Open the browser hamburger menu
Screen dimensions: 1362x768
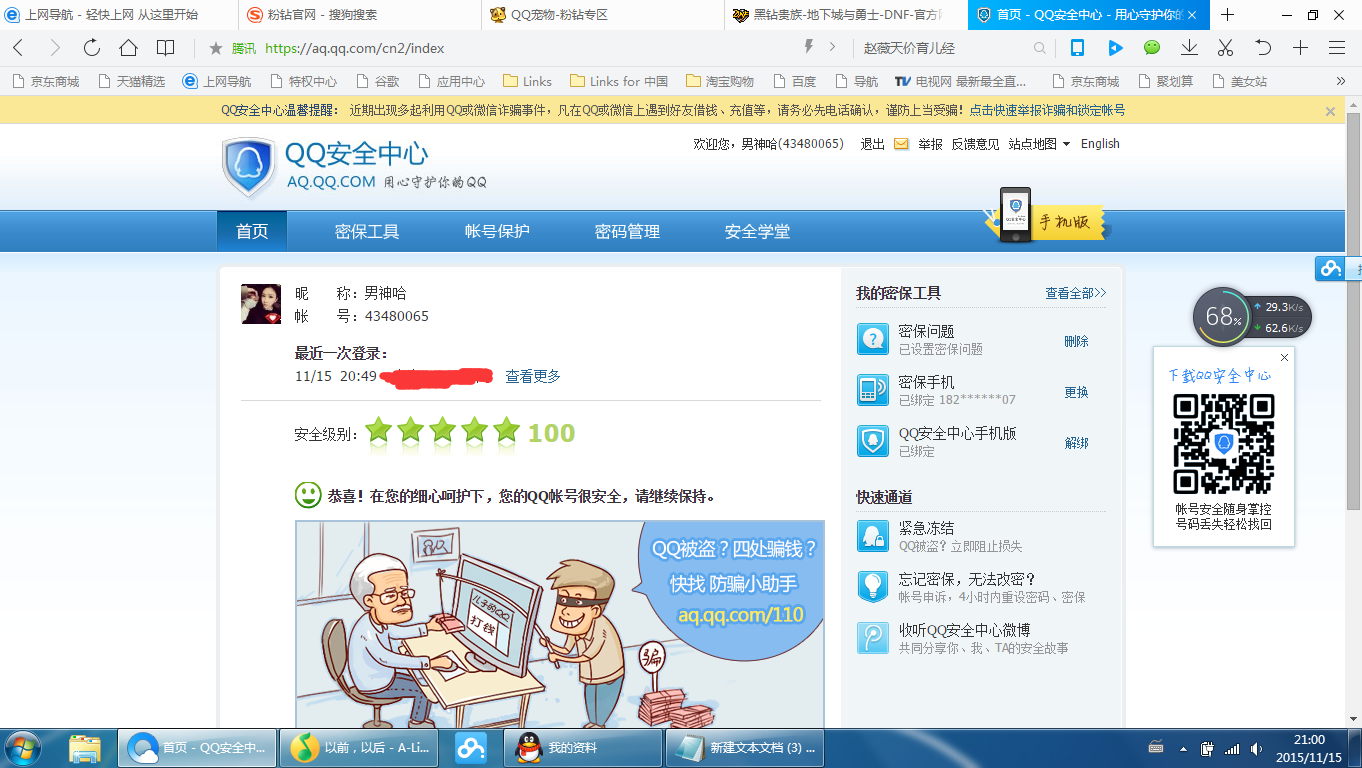[x=1337, y=48]
